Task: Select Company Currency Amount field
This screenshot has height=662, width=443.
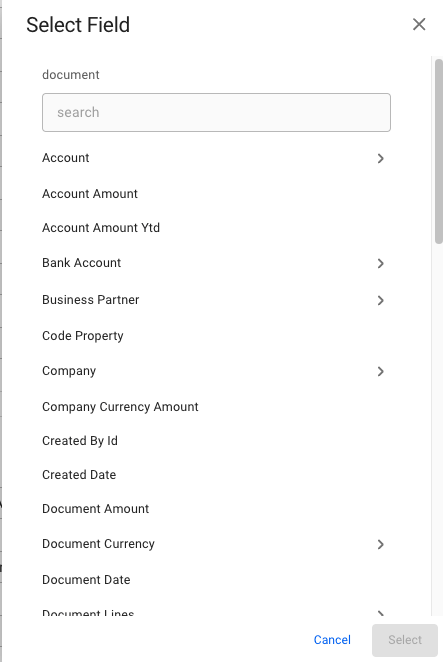Action: pos(120,407)
